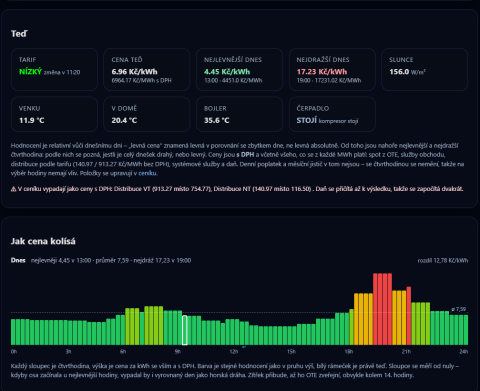Click the 18h axis label
The width and height of the screenshot is (480, 391).
point(349,352)
